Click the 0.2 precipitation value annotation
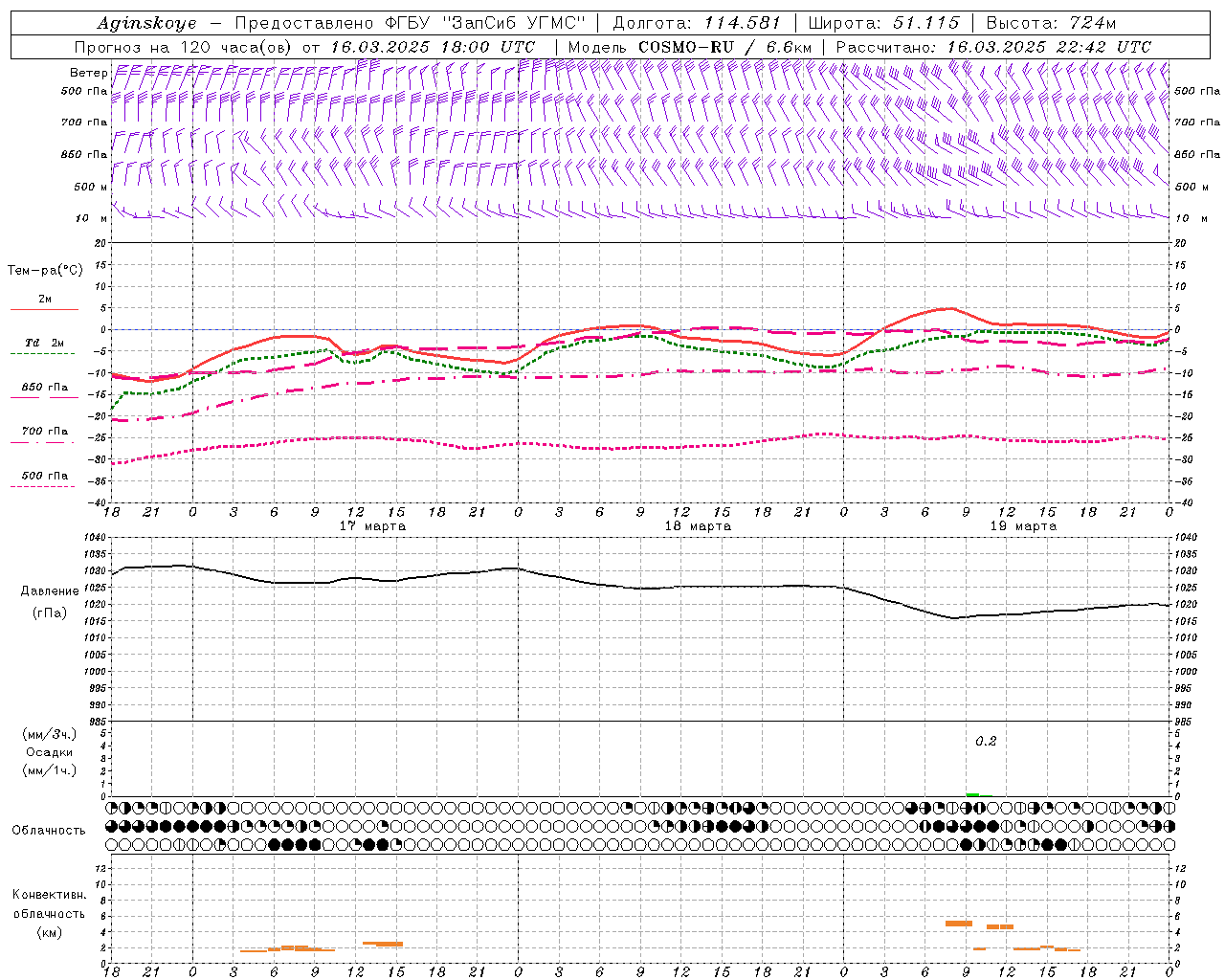The height and width of the screenshot is (980, 1225). coord(986,742)
